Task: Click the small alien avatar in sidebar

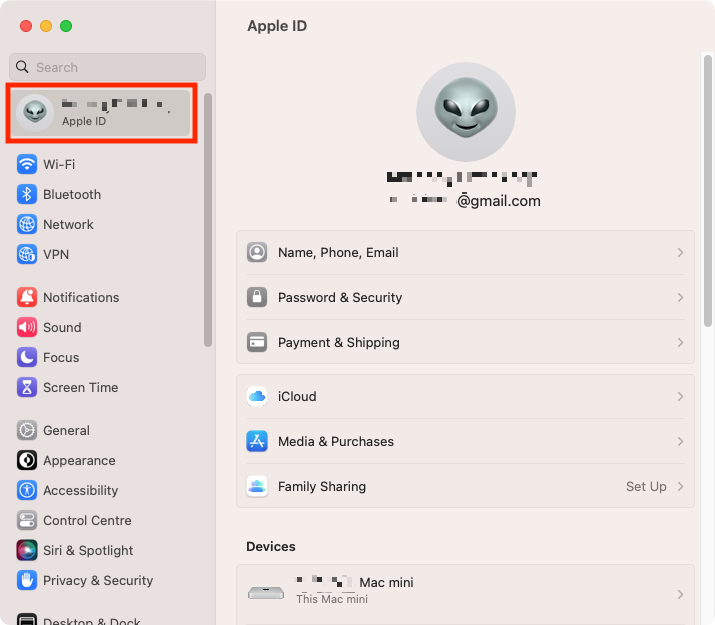Action: pos(35,113)
